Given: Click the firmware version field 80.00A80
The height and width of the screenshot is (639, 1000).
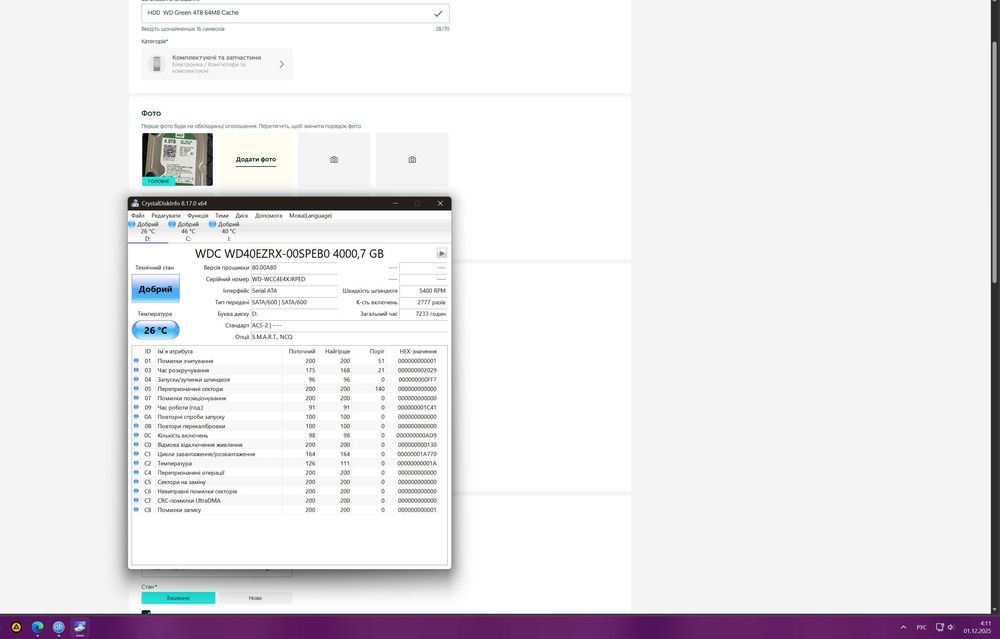Looking at the screenshot, I should click(294, 268).
